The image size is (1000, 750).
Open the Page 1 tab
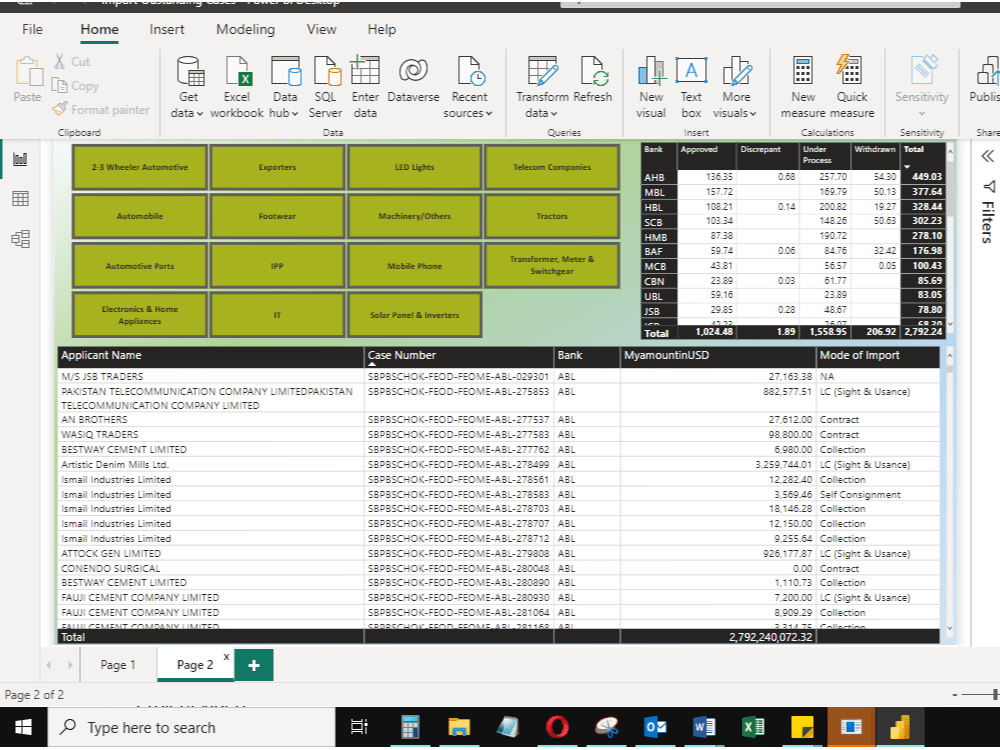click(x=117, y=663)
